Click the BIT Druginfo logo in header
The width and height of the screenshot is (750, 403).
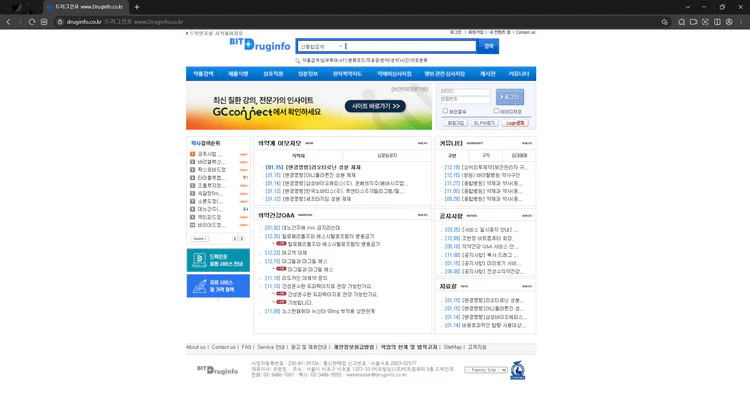pyautogui.click(x=260, y=44)
